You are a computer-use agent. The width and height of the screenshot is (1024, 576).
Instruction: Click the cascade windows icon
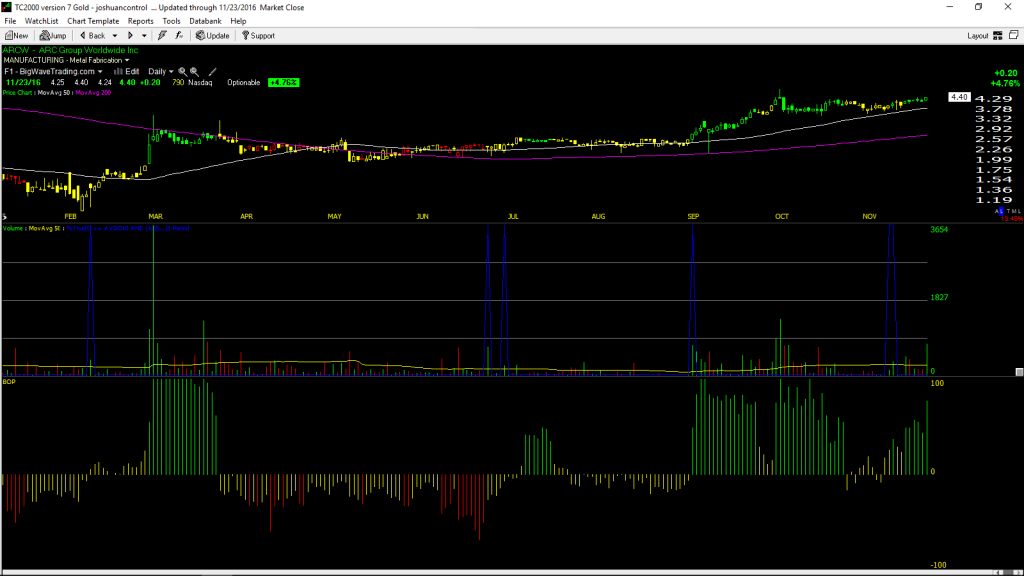(1014, 35)
